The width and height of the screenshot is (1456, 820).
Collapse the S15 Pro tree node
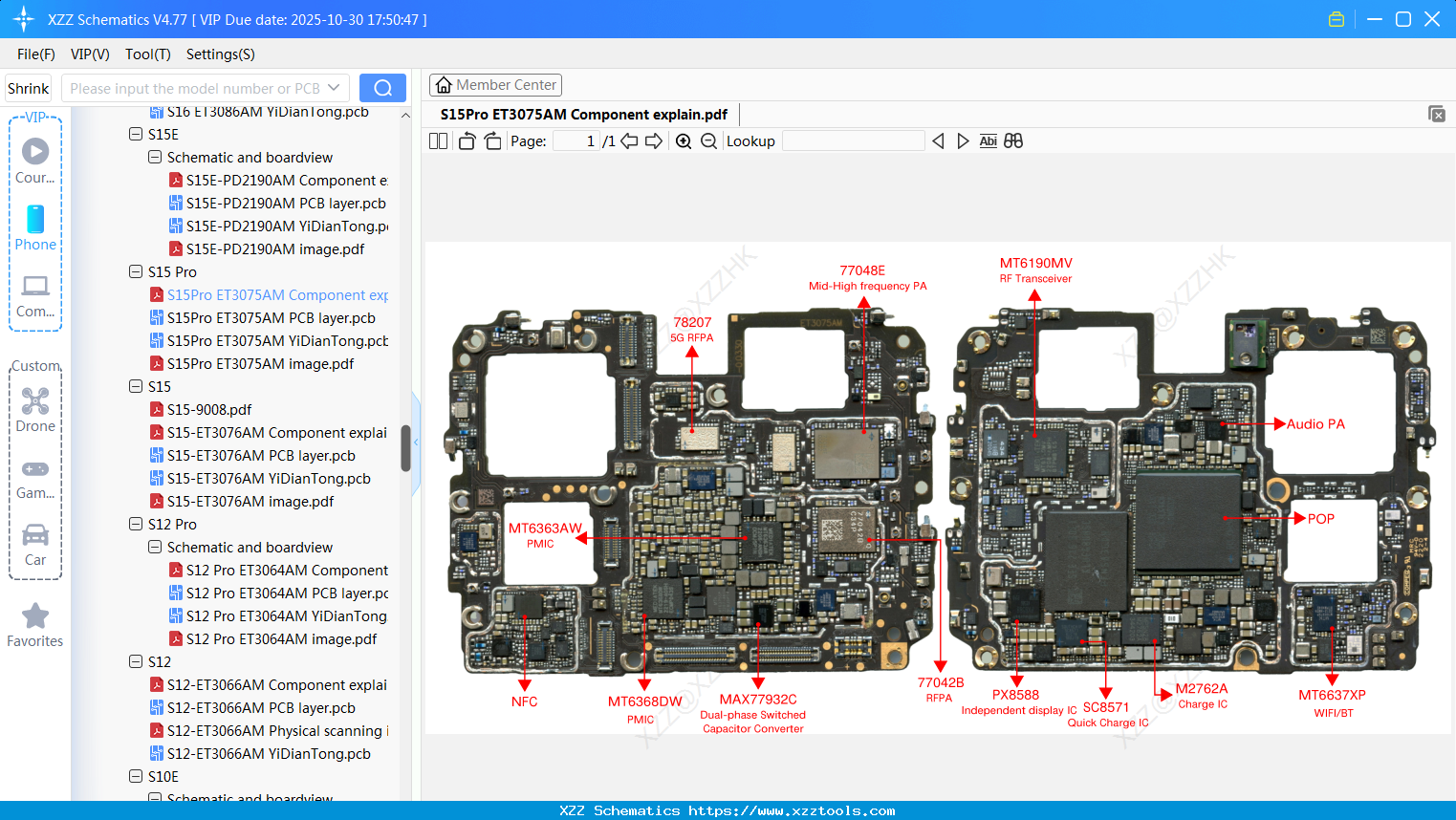(x=135, y=271)
